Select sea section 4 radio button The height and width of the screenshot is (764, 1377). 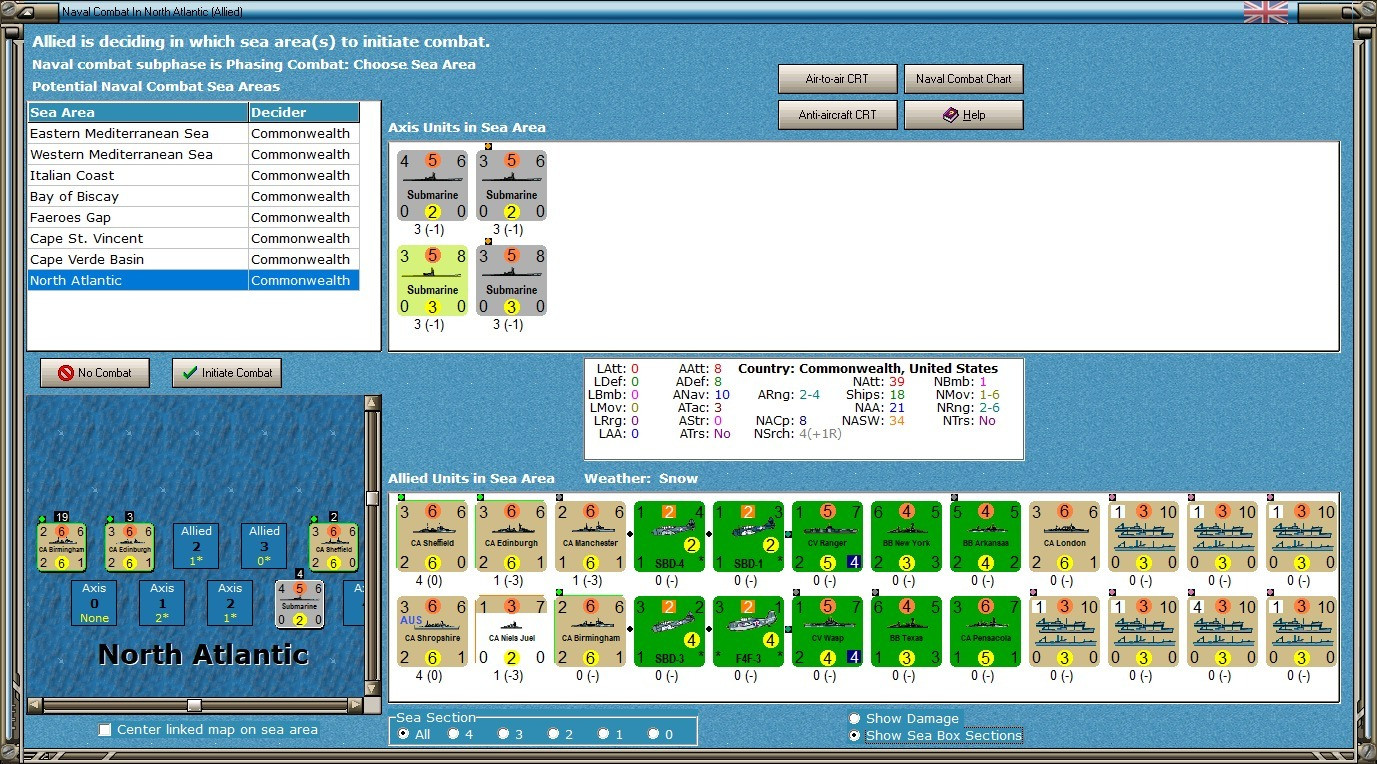tap(454, 734)
